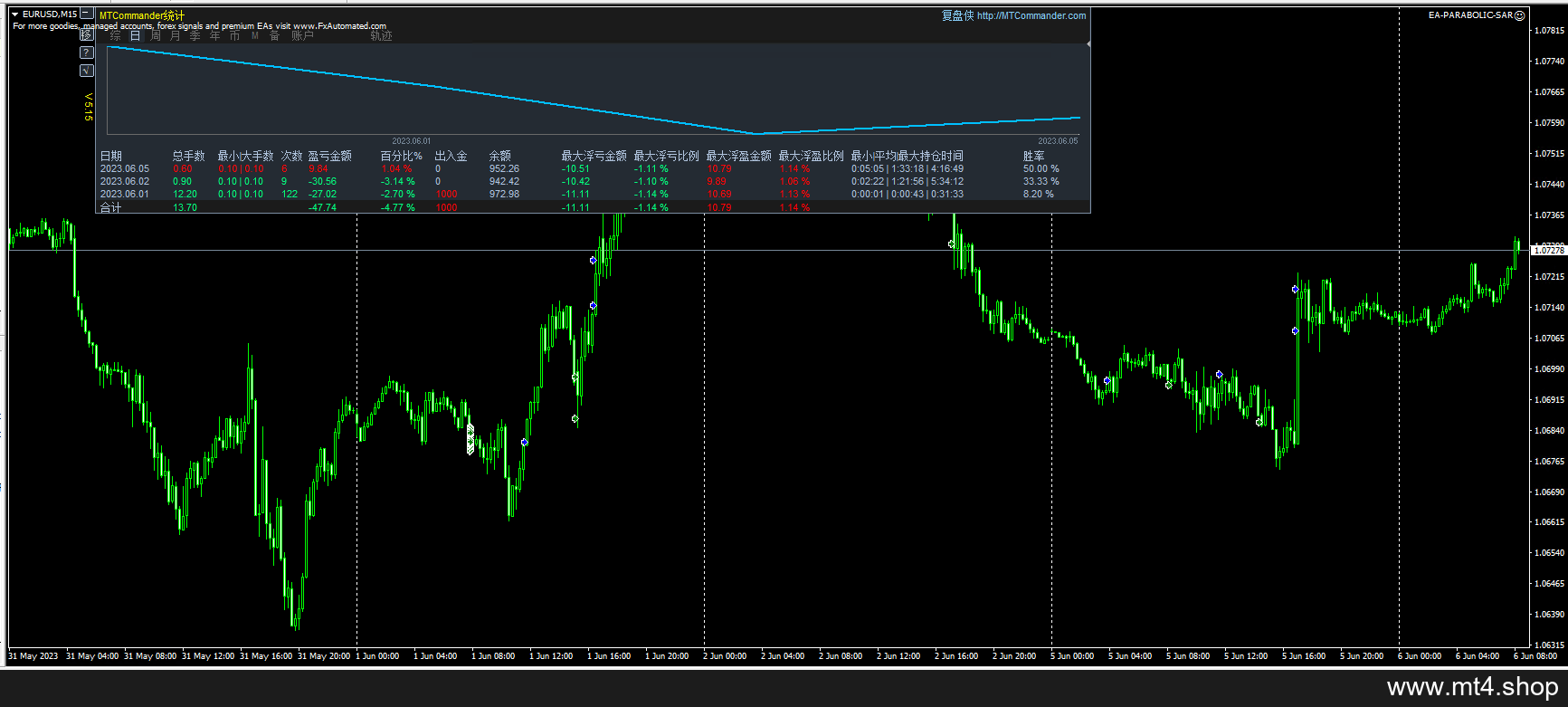Click the MTCommander统计 panel title
1568x707 pixels.
click(142, 15)
